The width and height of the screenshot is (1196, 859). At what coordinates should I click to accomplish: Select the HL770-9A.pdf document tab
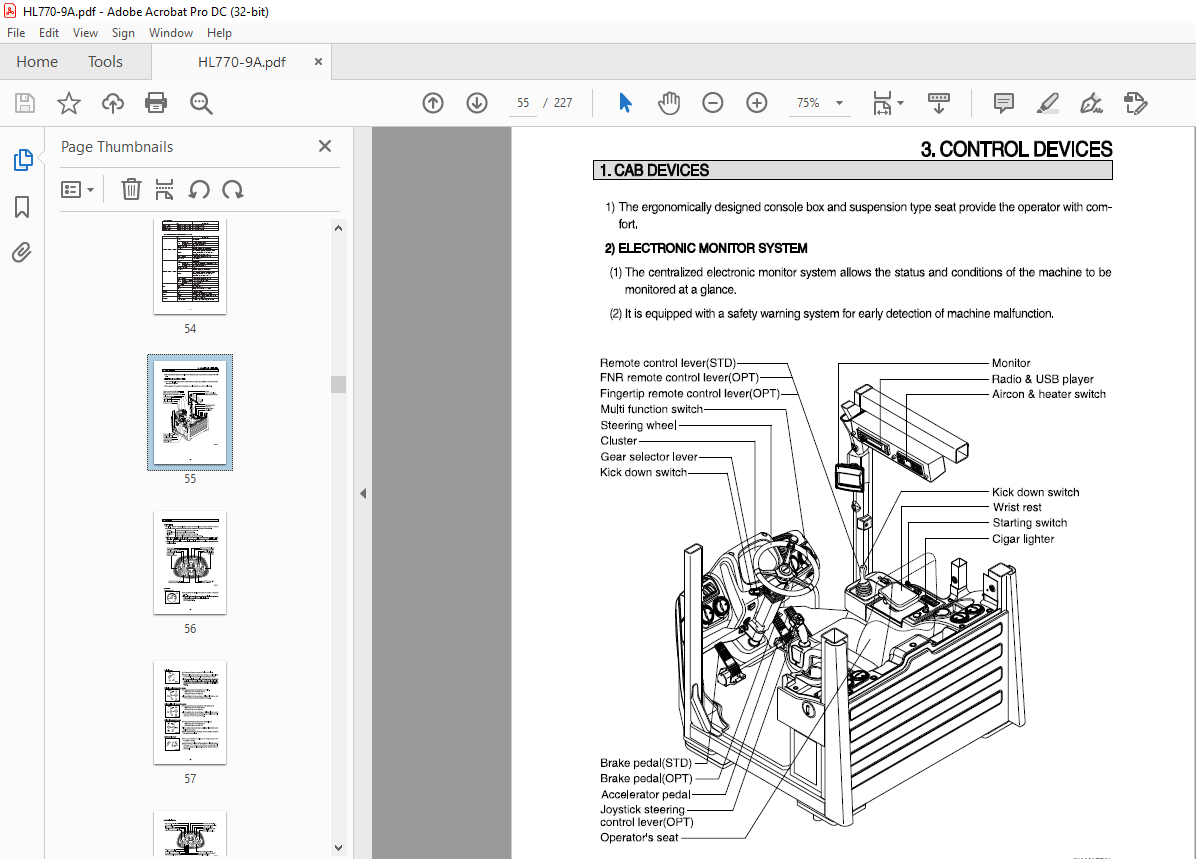pos(241,62)
